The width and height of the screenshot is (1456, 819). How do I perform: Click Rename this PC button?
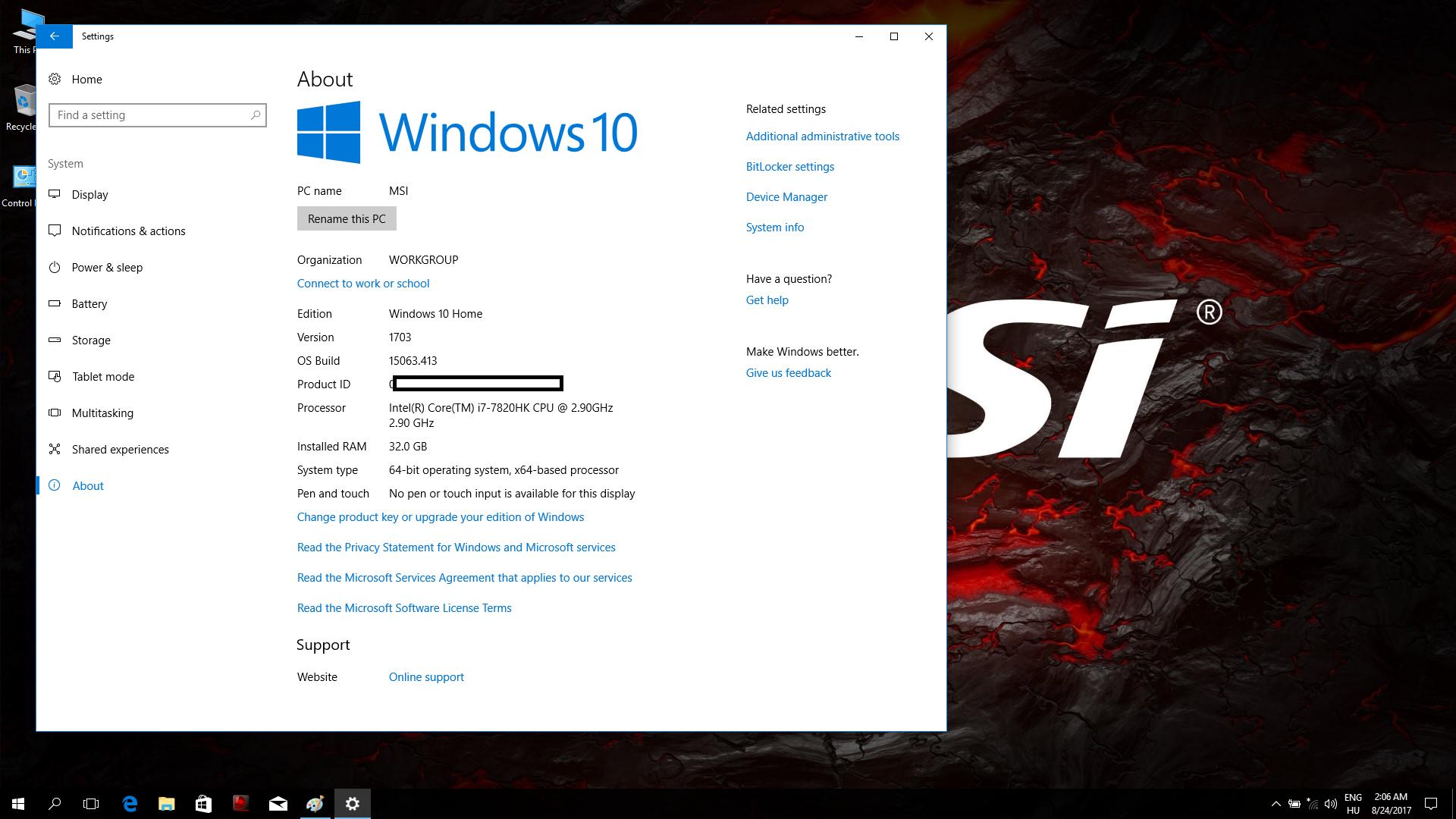pyautogui.click(x=347, y=218)
